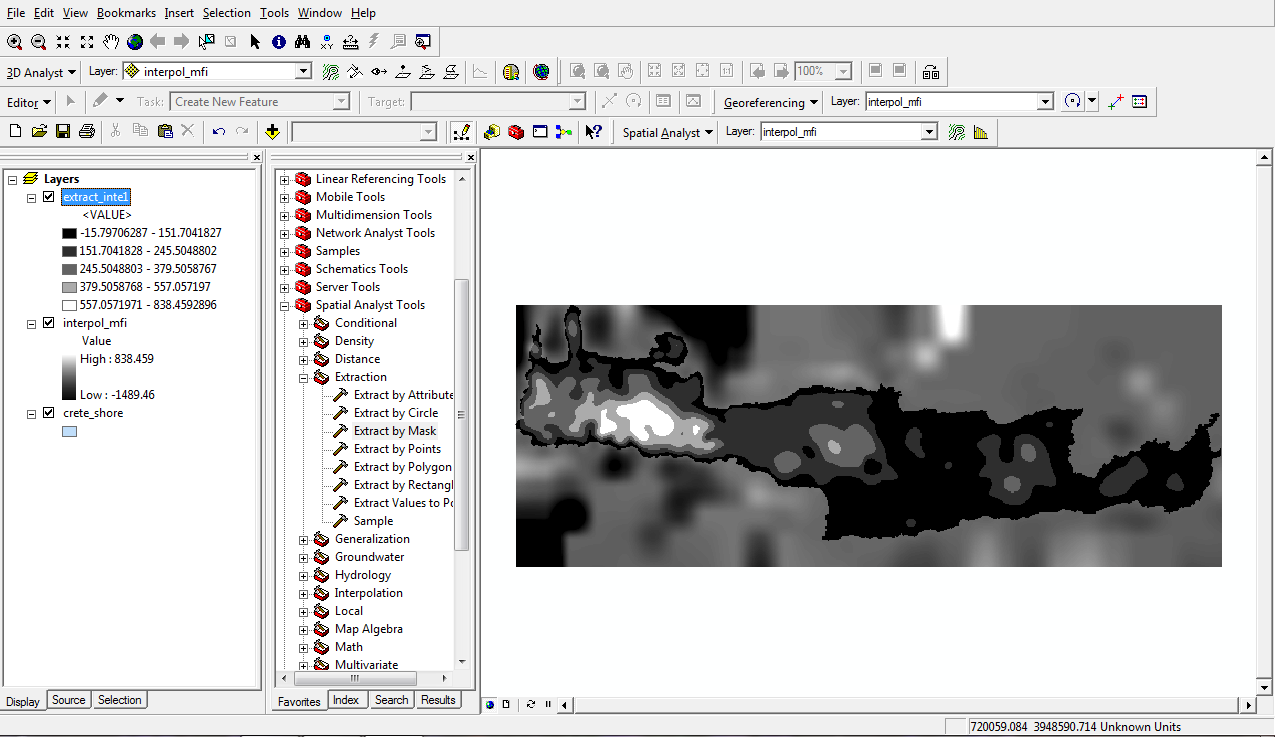1275x737 pixels.
Task: Undo the last action
Action: 218,131
